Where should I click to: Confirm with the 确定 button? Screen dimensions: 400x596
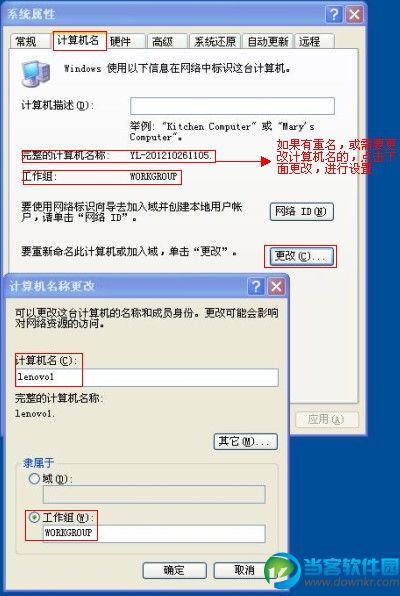(x=175, y=571)
